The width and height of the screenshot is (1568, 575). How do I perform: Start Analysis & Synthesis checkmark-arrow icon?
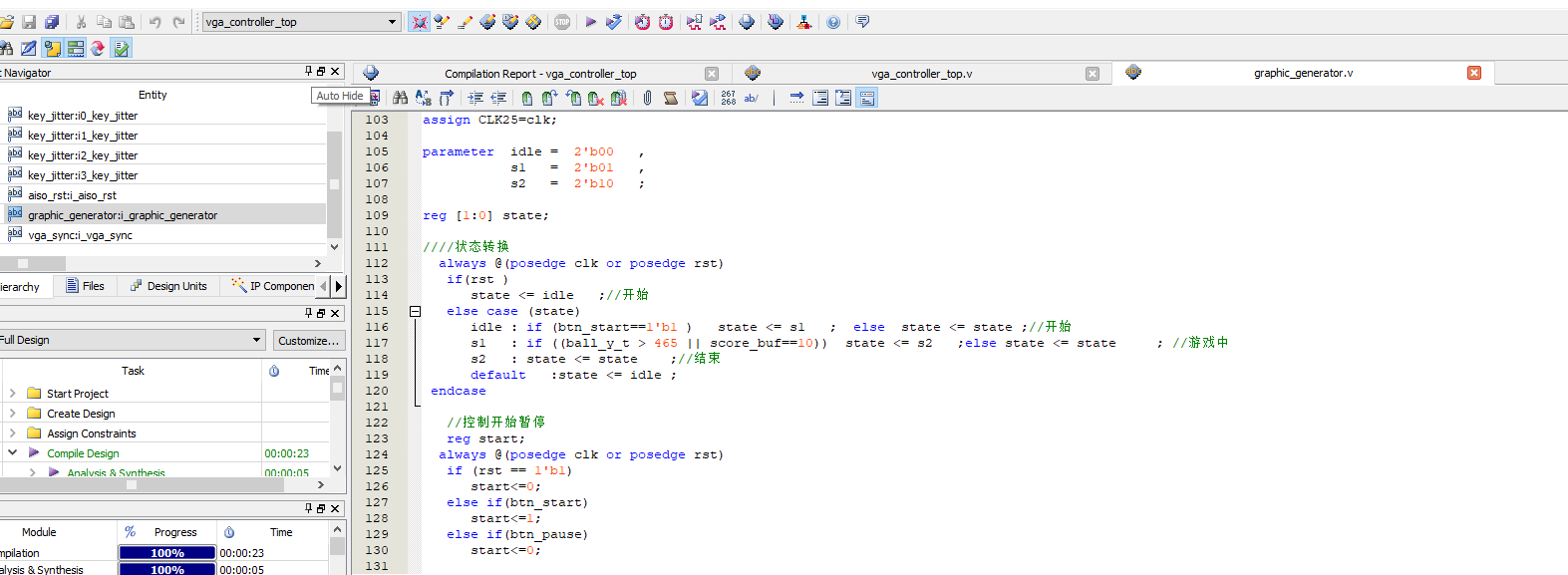614,22
